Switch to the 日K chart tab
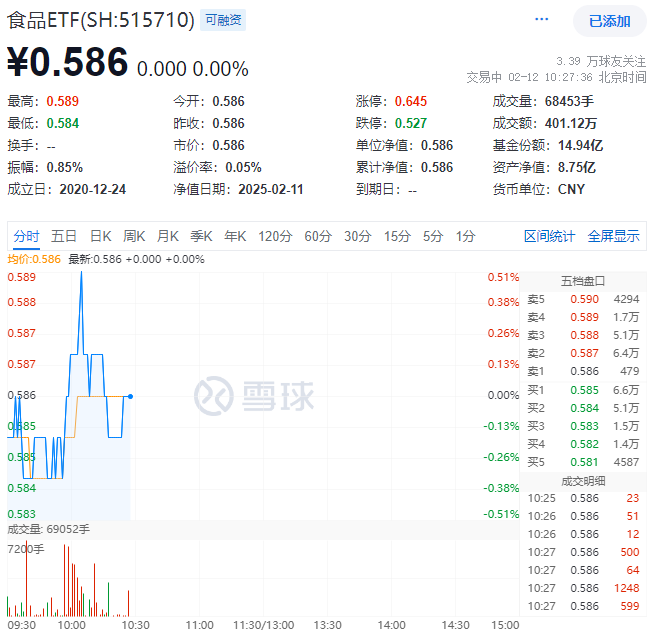 point(101,236)
